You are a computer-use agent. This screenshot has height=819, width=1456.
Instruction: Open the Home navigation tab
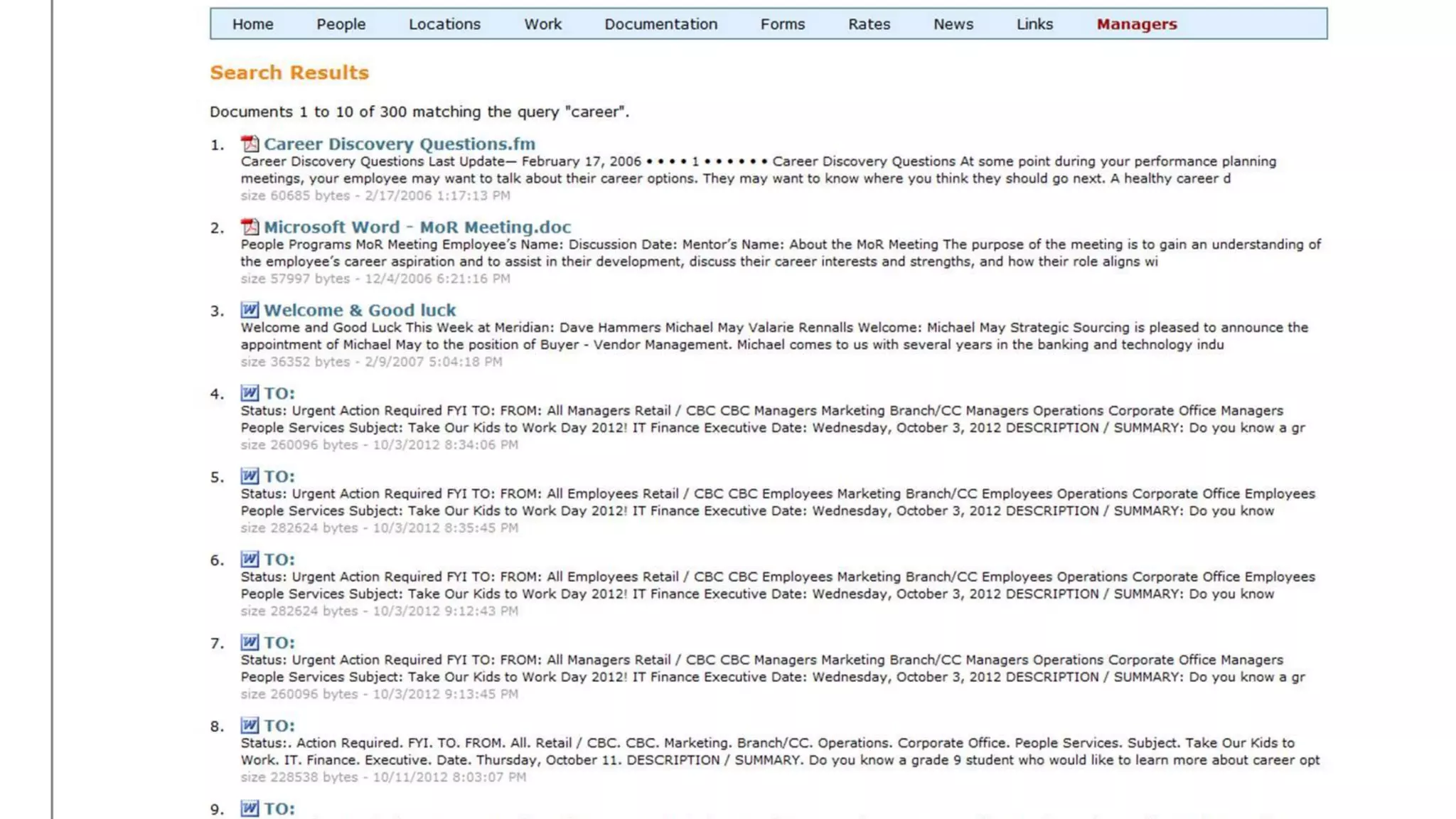[x=252, y=24]
